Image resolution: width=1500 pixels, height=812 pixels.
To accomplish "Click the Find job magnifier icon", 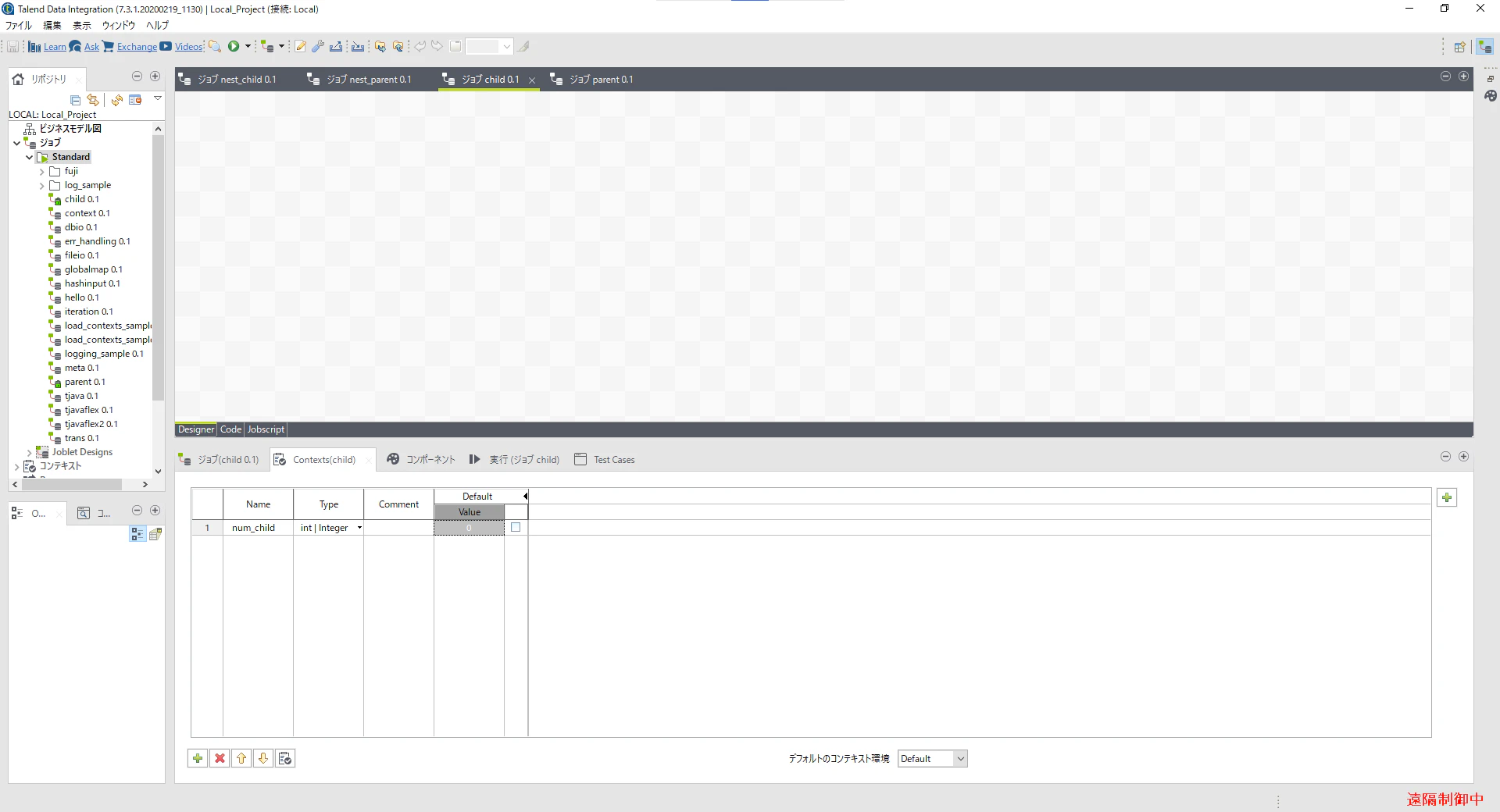I will [215, 47].
